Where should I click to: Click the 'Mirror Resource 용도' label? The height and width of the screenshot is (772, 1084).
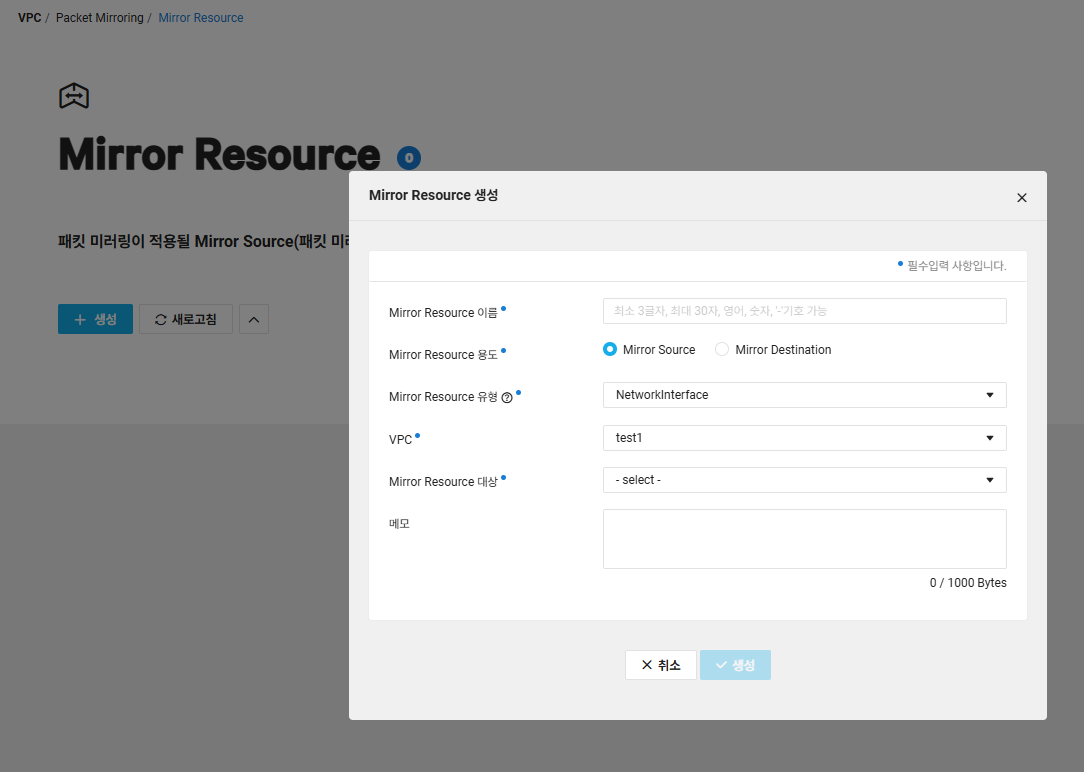tap(443, 355)
